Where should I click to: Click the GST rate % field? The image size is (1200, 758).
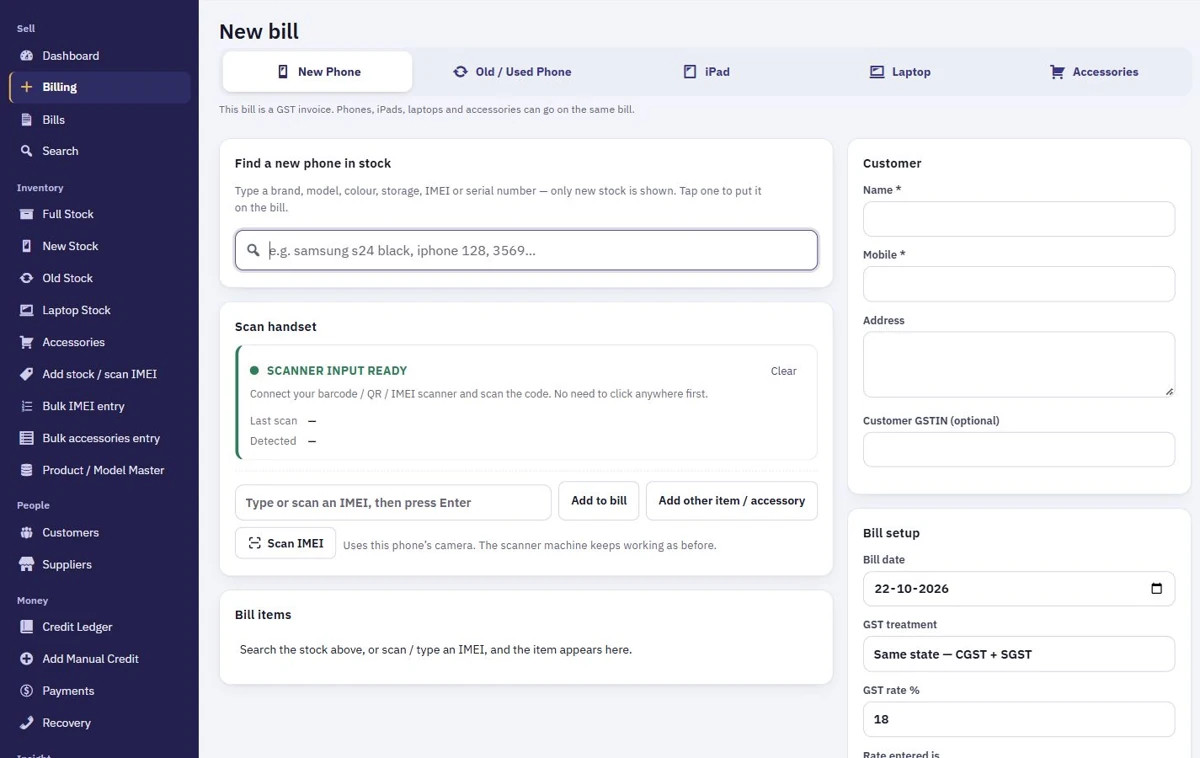coord(1019,719)
